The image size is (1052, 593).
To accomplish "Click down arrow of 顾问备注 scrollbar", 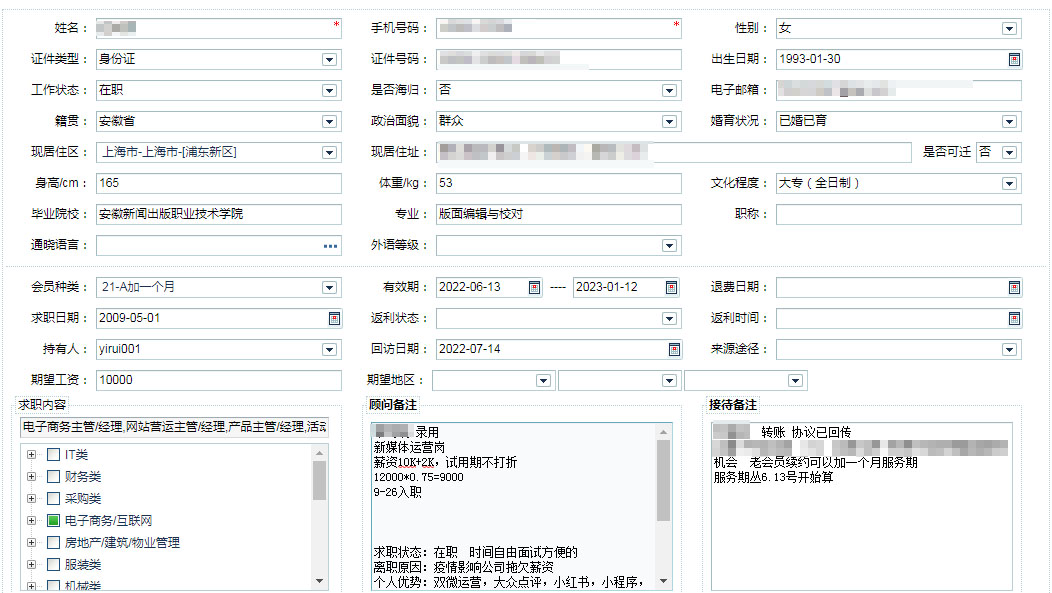I will 664,581.
